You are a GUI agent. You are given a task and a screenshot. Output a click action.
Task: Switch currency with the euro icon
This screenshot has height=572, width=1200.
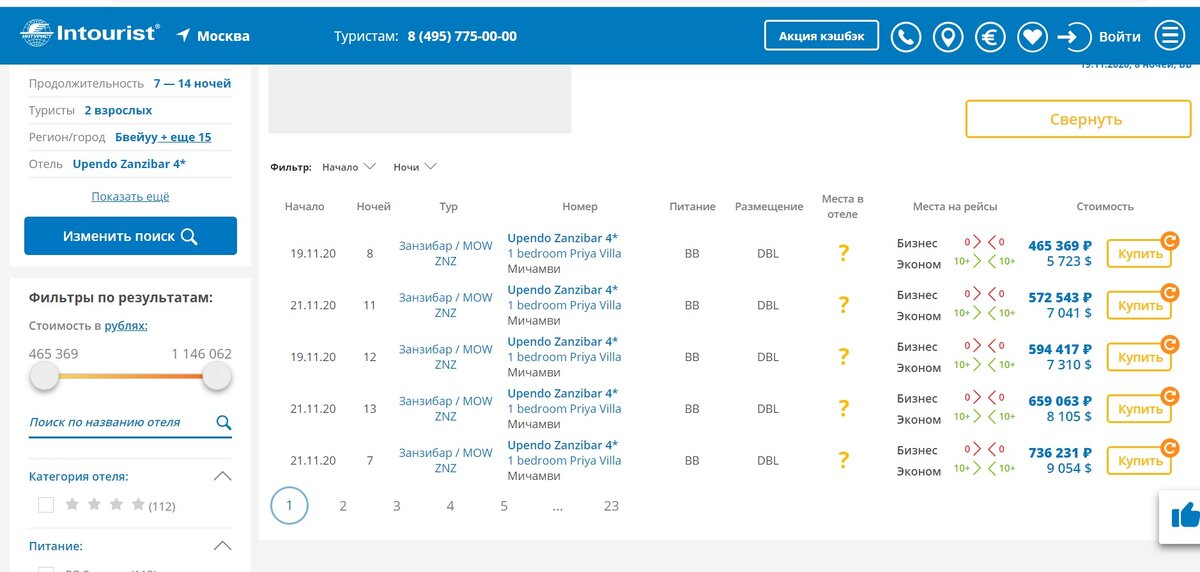(x=990, y=37)
